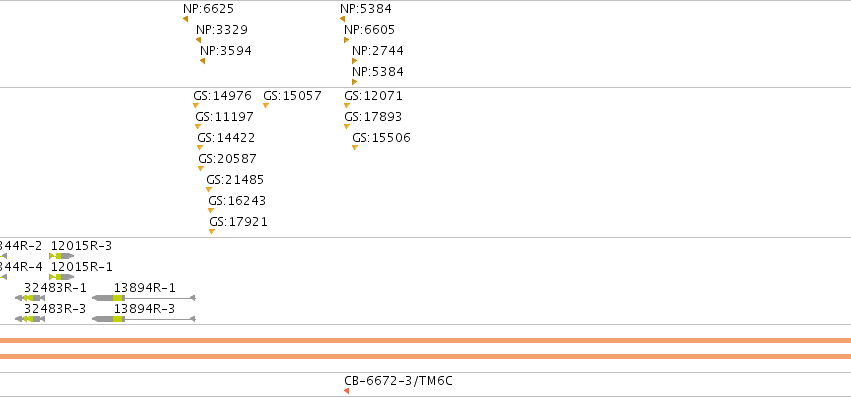The image size is (851, 397).
Task: Select the 32483R-1 transcript glyph
Action: [x=30, y=298]
